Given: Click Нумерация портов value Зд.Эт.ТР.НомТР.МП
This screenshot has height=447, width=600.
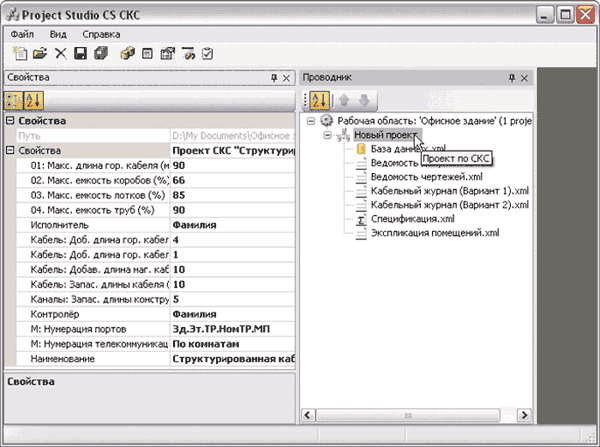Looking at the screenshot, I should click(x=233, y=329).
